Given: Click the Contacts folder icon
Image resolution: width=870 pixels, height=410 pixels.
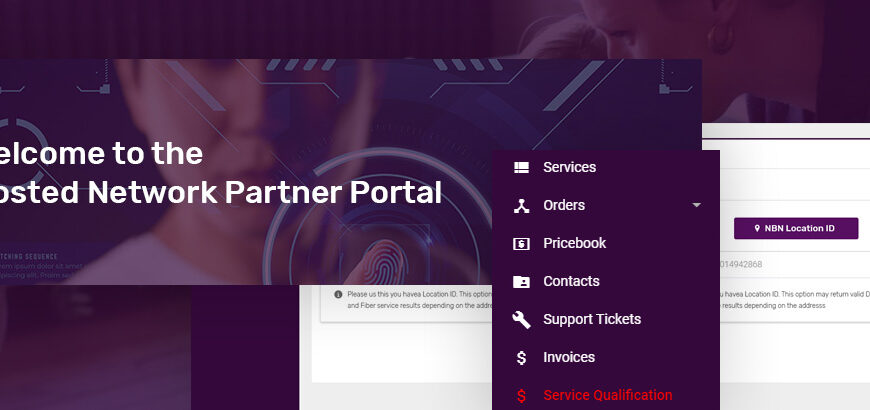Looking at the screenshot, I should pyautogui.click(x=521, y=282).
